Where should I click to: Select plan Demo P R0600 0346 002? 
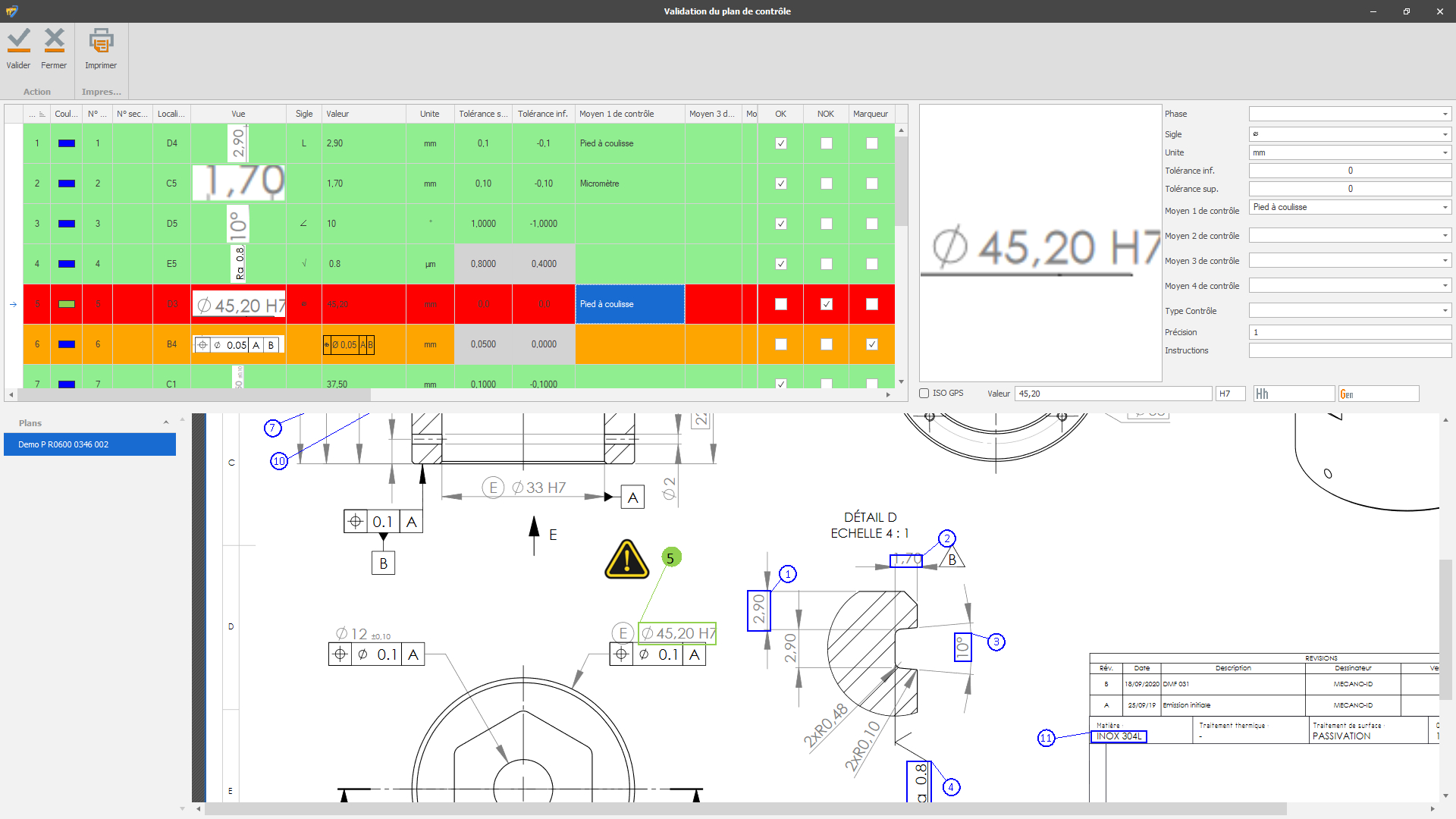(x=89, y=444)
